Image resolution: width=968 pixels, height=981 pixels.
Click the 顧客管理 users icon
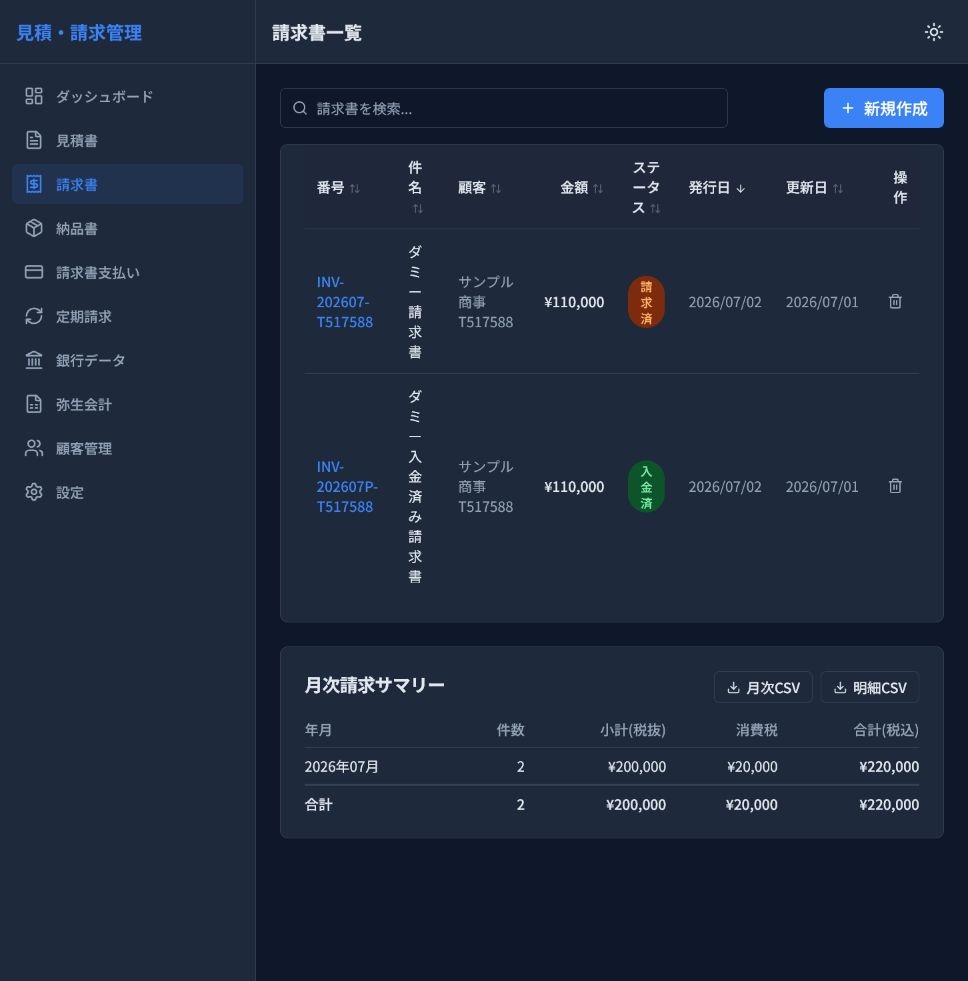(34, 448)
